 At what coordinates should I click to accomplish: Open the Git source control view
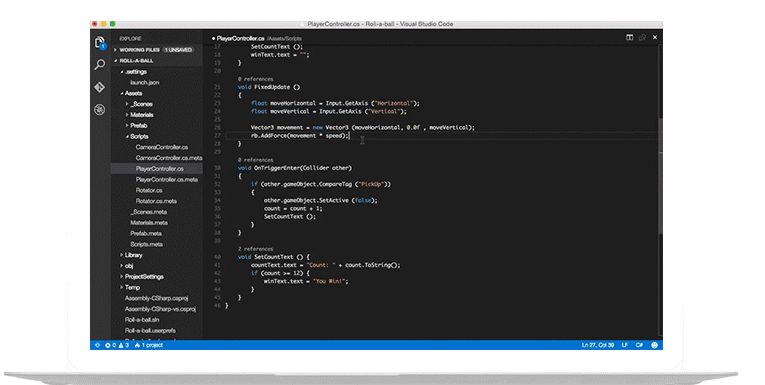(100, 87)
